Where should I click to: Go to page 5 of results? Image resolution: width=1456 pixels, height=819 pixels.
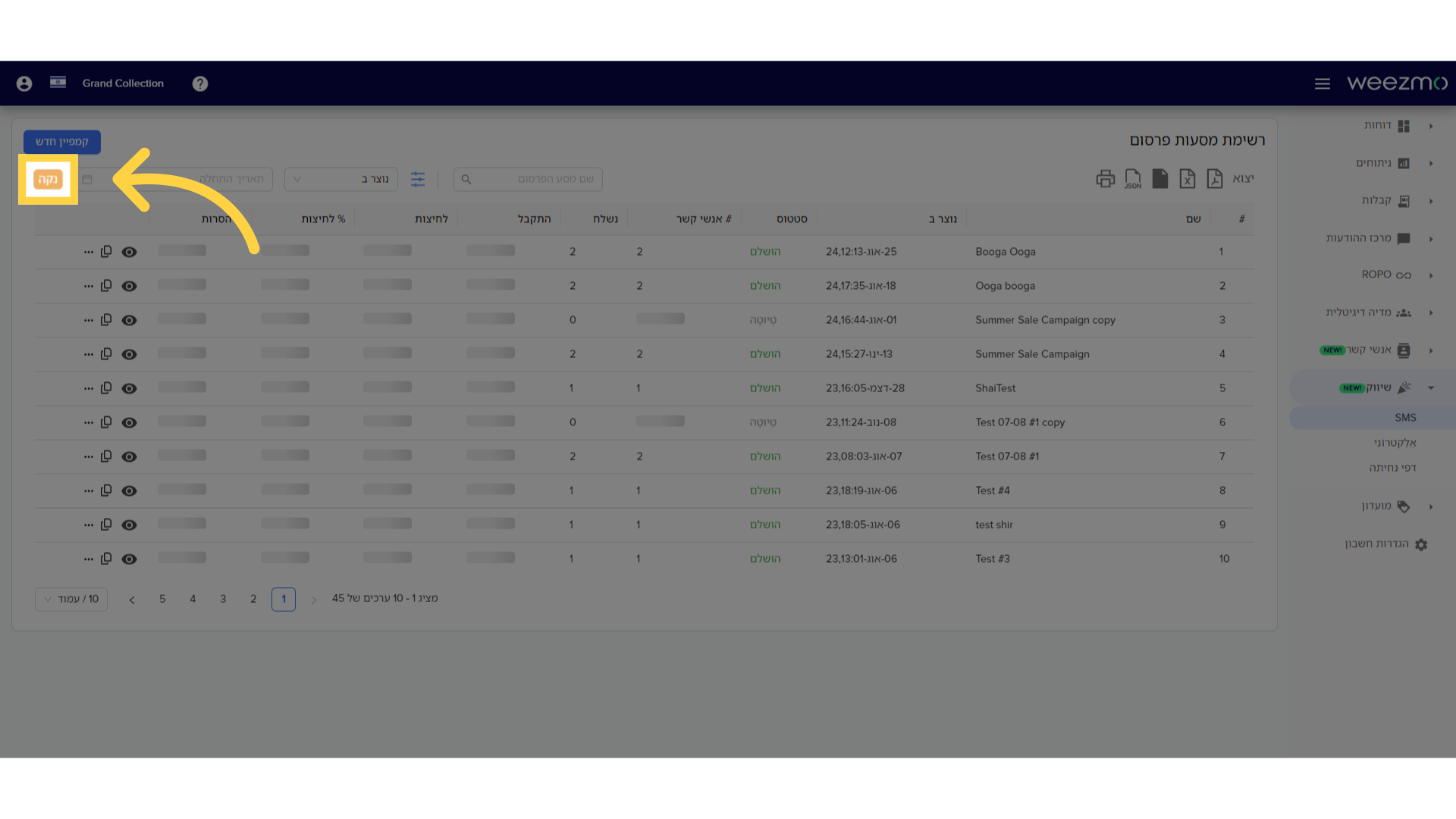162,599
